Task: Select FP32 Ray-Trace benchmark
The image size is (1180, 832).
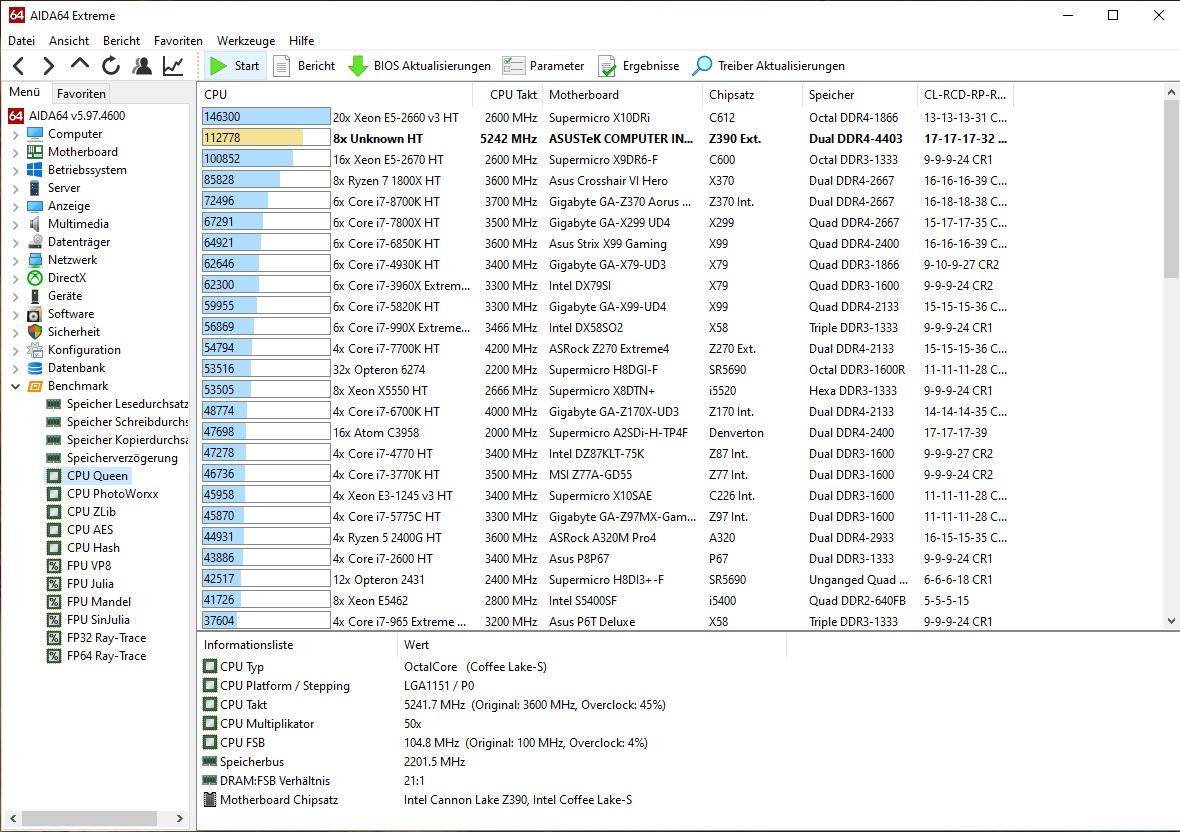Action: [97, 638]
